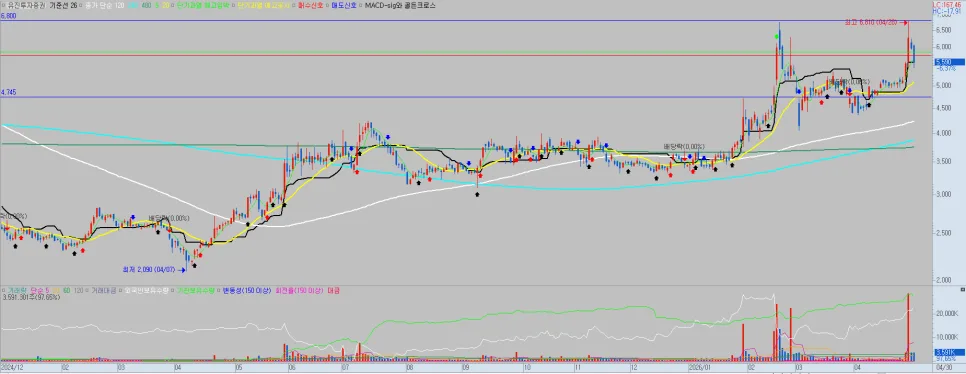Toggle square marker before 매수신호 legend
Screen dimensions: 966x374
click(293, 5)
